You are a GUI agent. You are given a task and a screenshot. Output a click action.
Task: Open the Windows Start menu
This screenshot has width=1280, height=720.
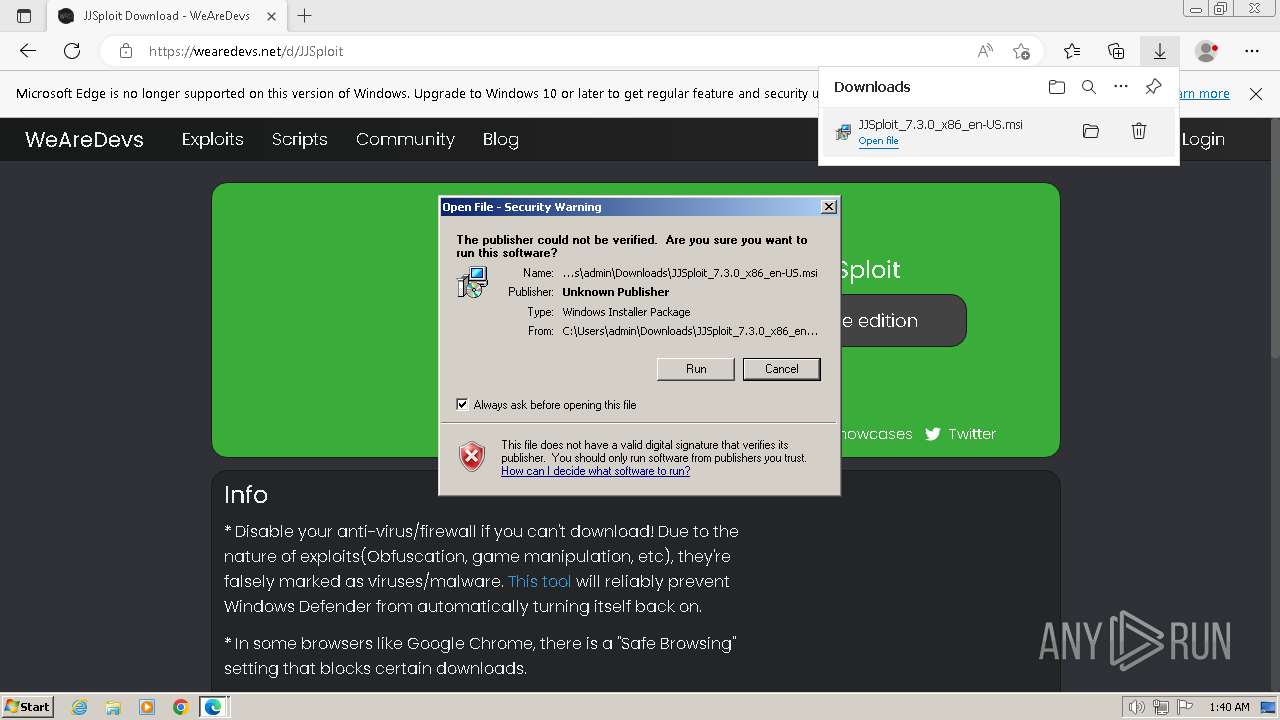pyautogui.click(x=27, y=706)
